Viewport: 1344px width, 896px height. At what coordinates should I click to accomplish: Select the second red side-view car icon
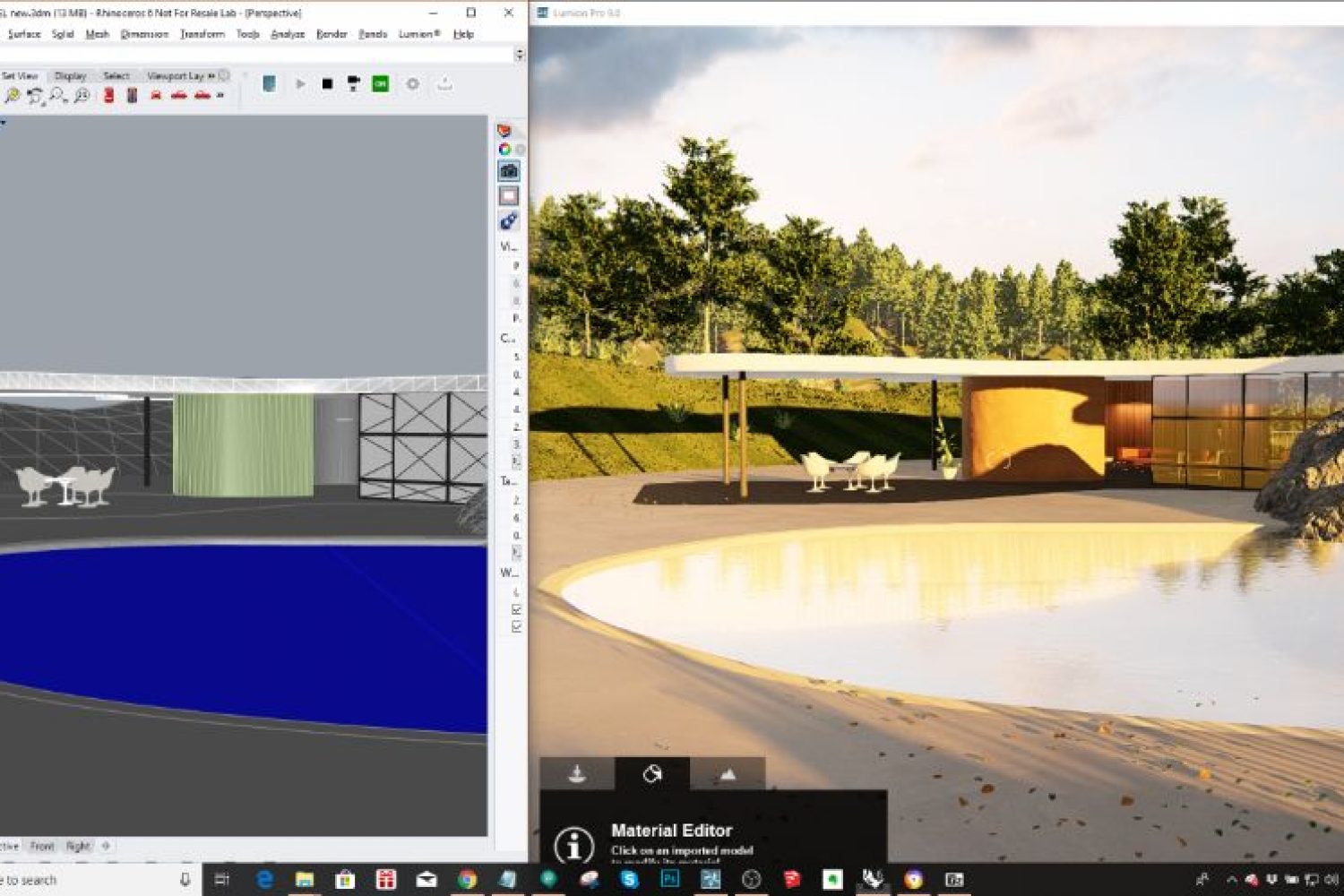coord(202,95)
